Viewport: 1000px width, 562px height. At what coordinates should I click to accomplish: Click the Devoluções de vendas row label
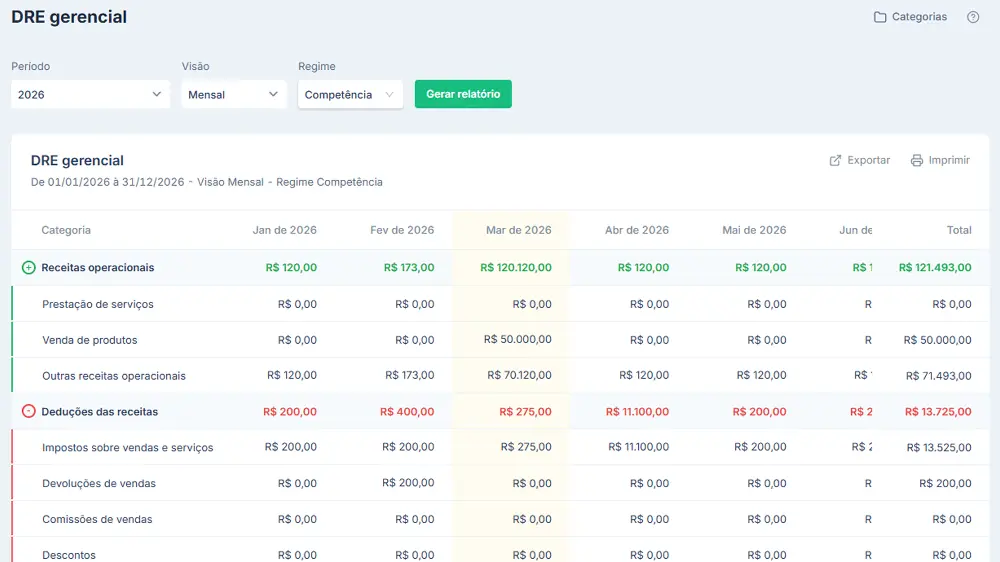pos(99,484)
